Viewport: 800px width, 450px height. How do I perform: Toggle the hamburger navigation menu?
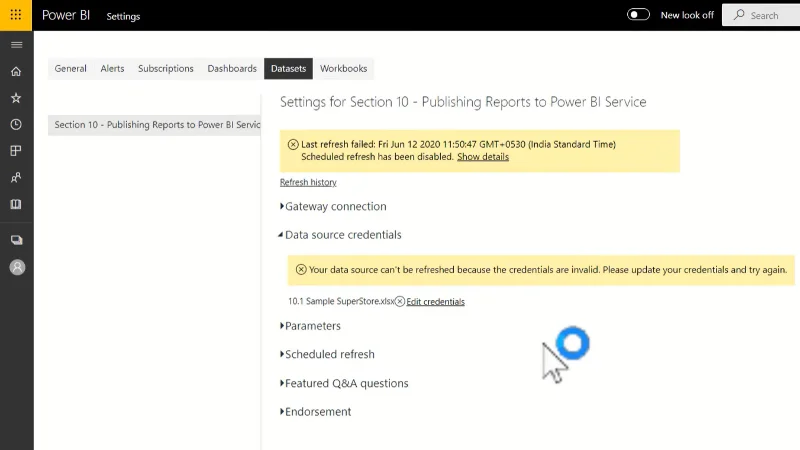tap(16, 45)
